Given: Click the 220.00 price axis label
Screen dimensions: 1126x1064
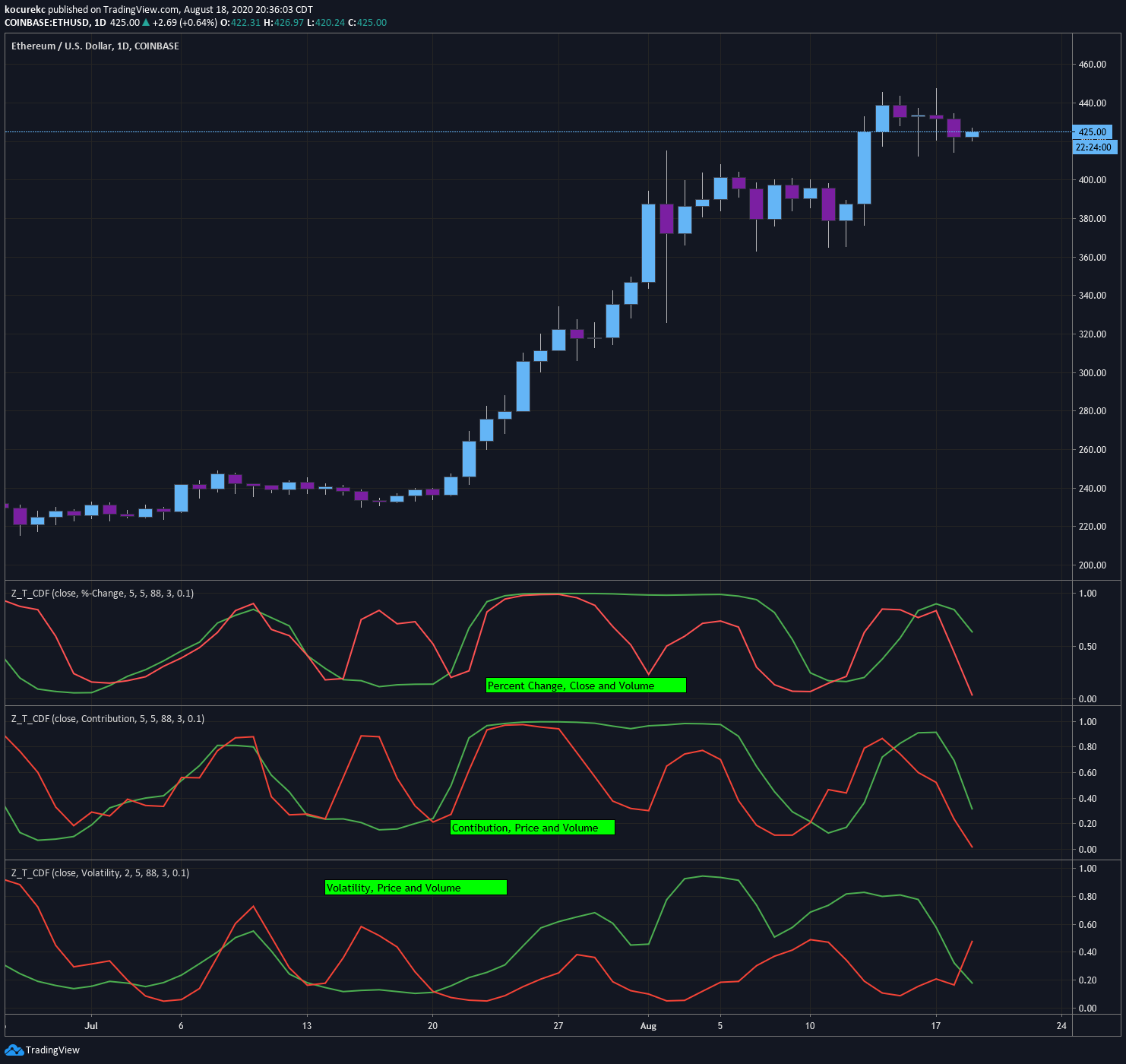Looking at the screenshot, I should coord(1093,527).
